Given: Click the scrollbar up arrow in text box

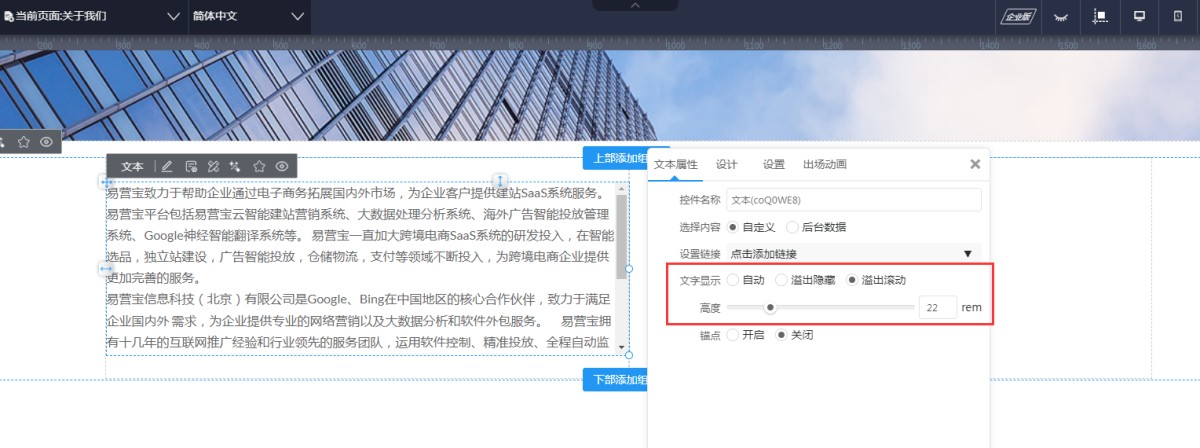Looking at the screenshot, I should tap(621, 189).
